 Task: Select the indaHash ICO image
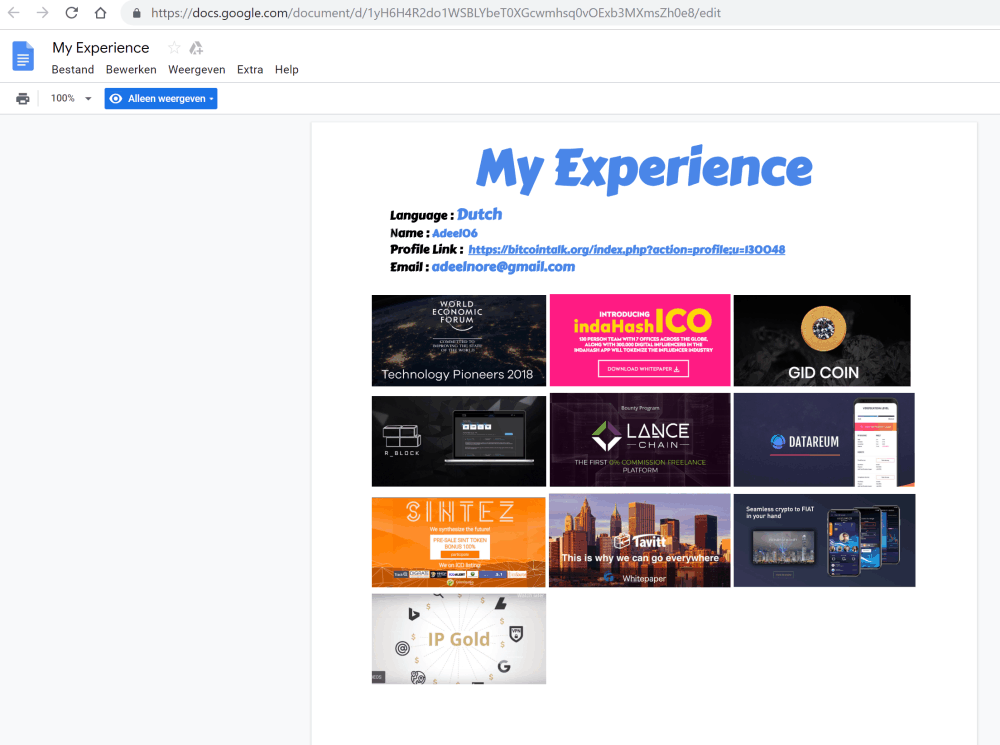[640, 340]
